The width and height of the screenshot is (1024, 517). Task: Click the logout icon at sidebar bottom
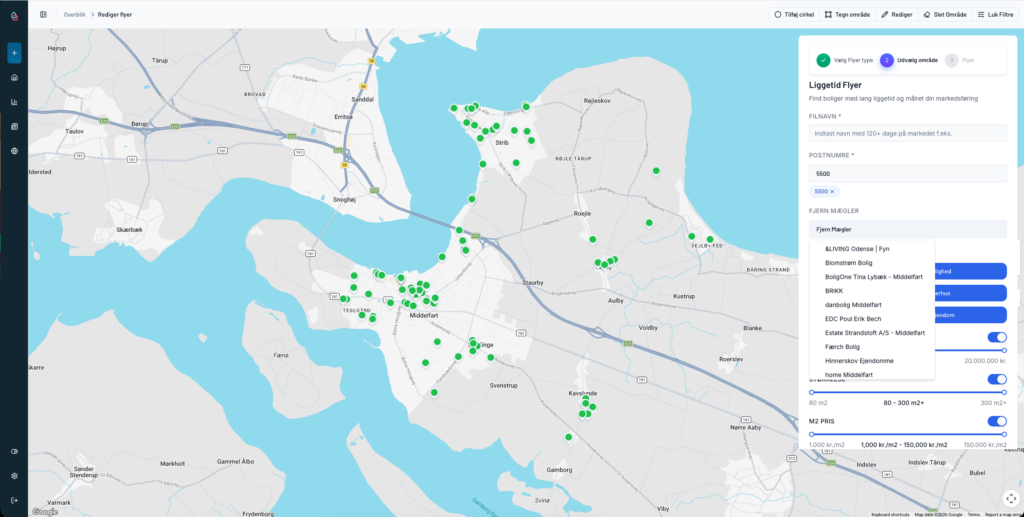tap(14, 500)
